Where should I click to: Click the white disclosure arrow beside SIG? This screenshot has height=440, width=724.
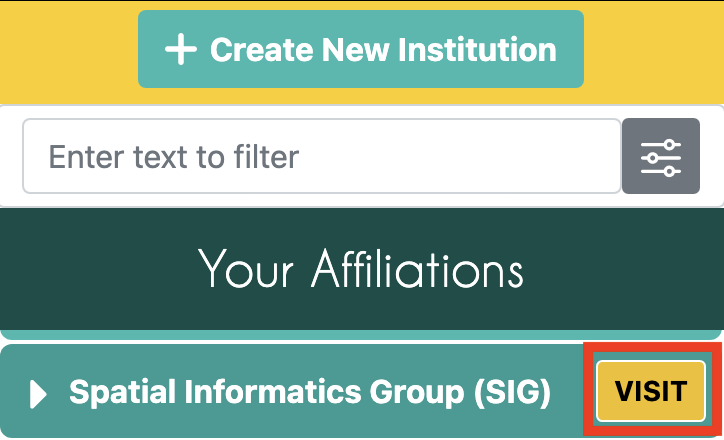(39, 394)
